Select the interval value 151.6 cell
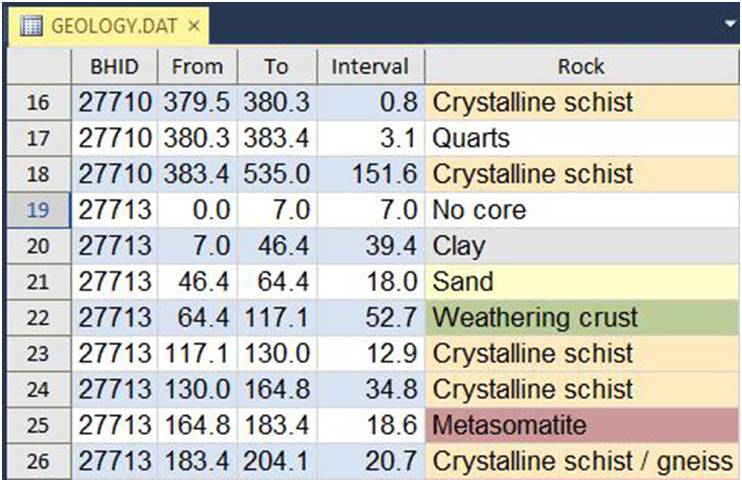742x482 pixels. pyautogui.click(x=371, y=174)
